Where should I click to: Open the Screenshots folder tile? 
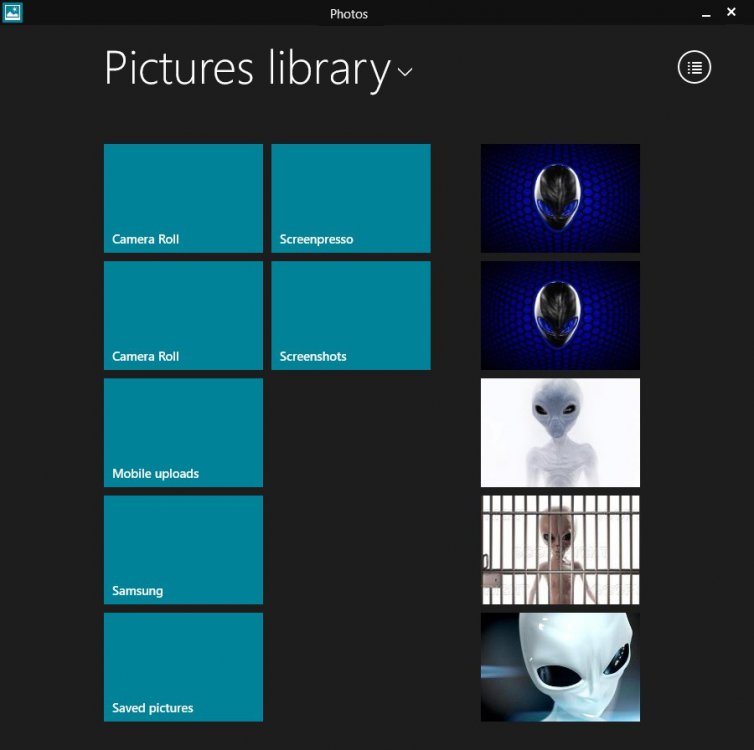pos(350,315)
